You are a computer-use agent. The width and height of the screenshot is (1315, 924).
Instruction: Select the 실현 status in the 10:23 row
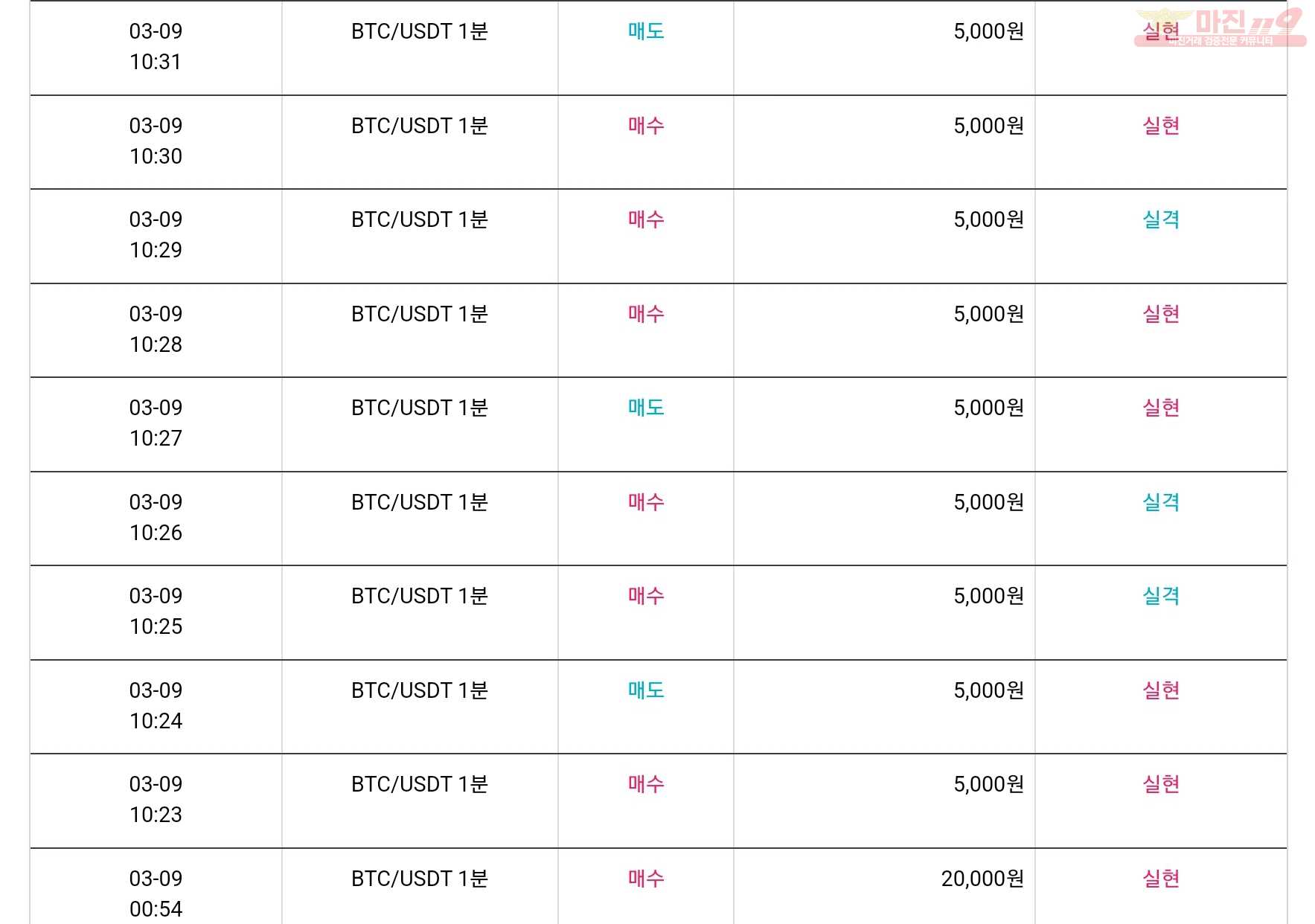[1161, 784]
